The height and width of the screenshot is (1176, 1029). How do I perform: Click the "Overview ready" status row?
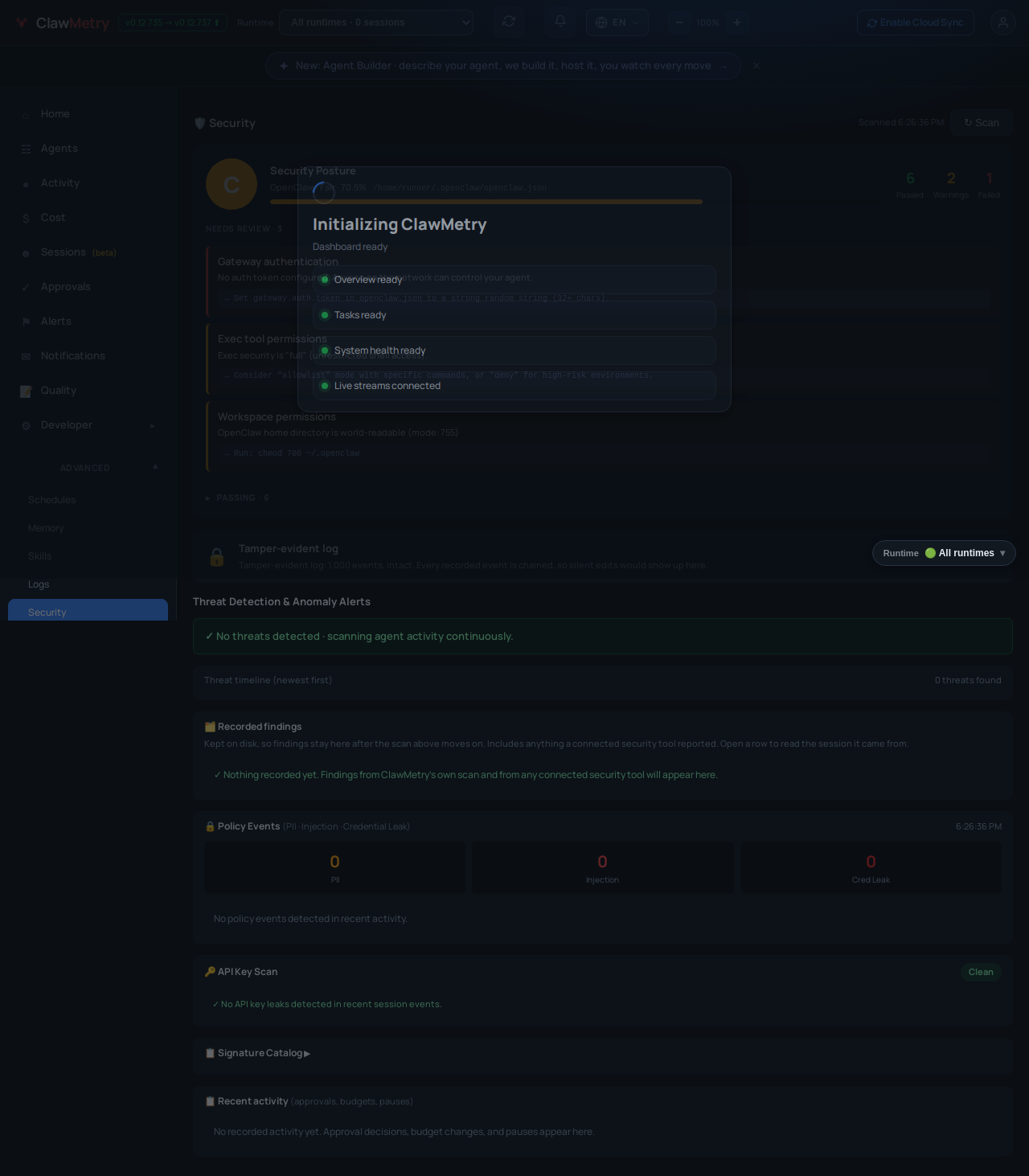(514, 280)
